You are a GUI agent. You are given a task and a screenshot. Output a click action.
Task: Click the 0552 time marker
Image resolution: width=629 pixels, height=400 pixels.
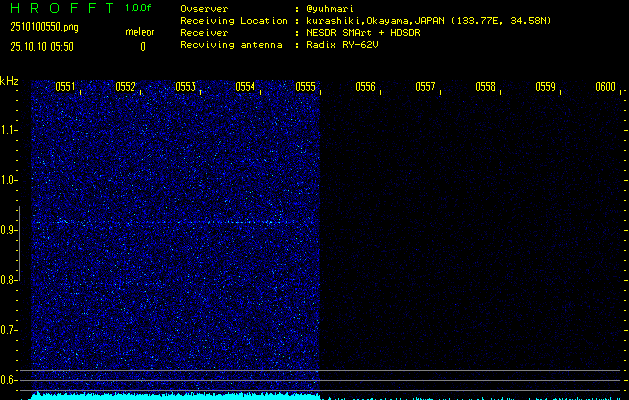[x=125, y=87]
